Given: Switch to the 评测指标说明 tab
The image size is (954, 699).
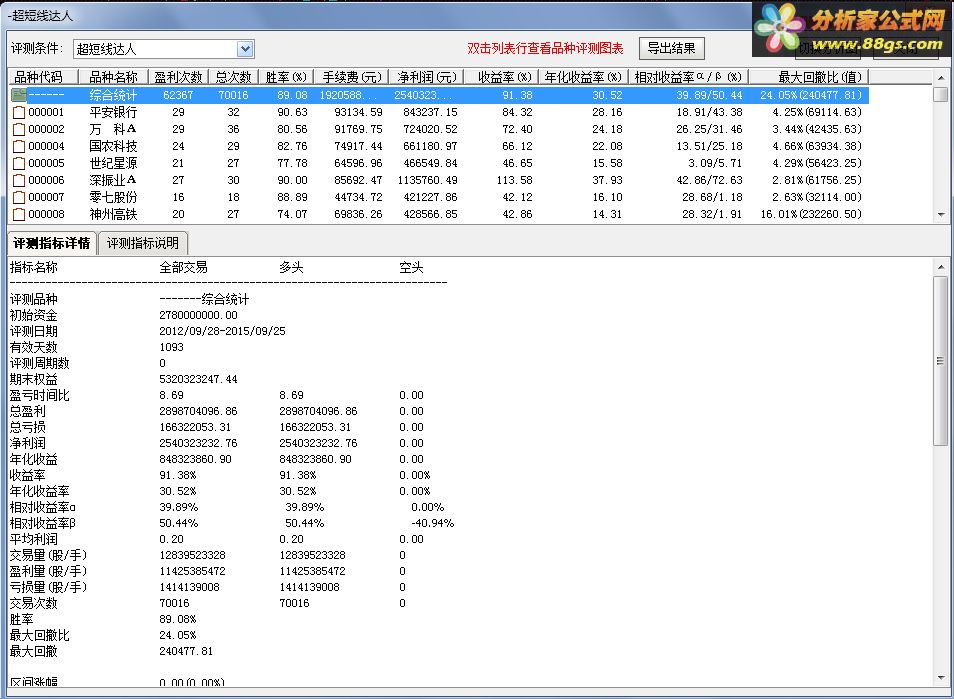Looking at the screenshot, I should point(143,243).
